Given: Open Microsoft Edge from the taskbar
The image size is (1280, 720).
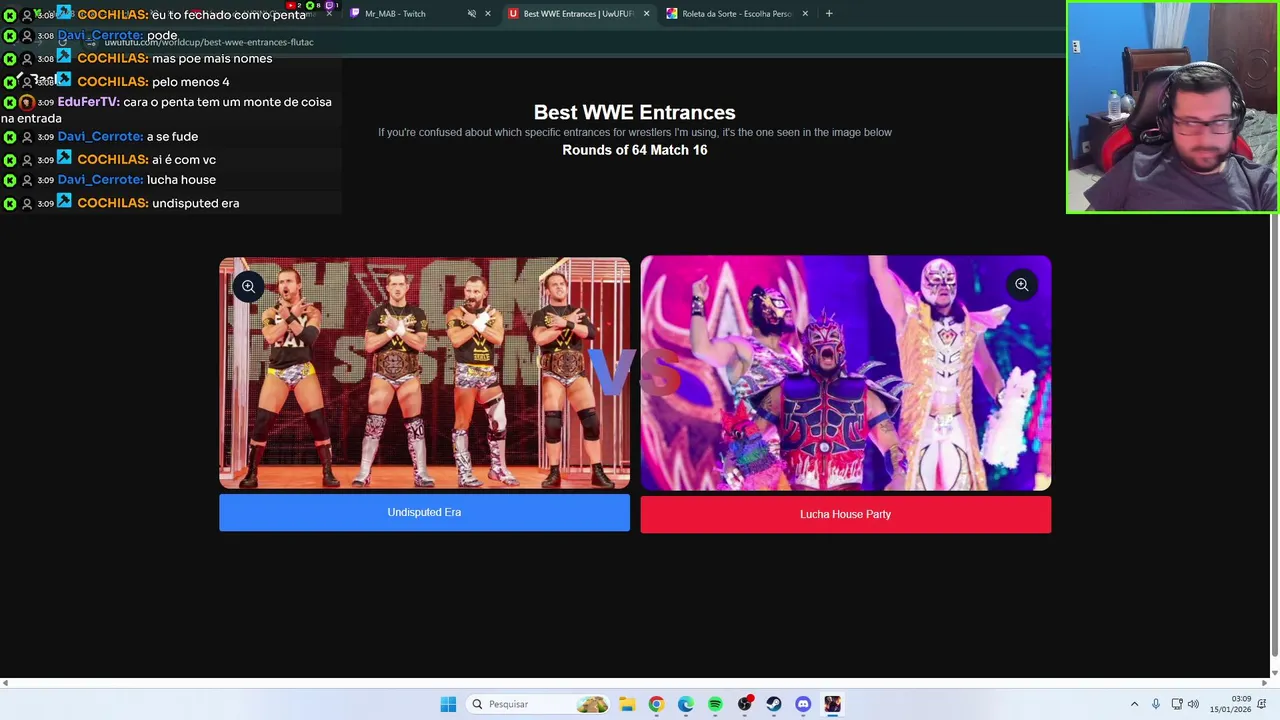Looking at the screenshot, I should click(685, 704).
